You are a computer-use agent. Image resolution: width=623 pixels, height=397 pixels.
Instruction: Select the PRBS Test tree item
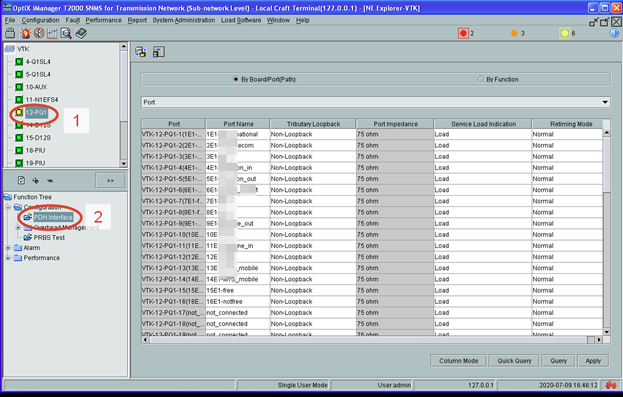49,238
